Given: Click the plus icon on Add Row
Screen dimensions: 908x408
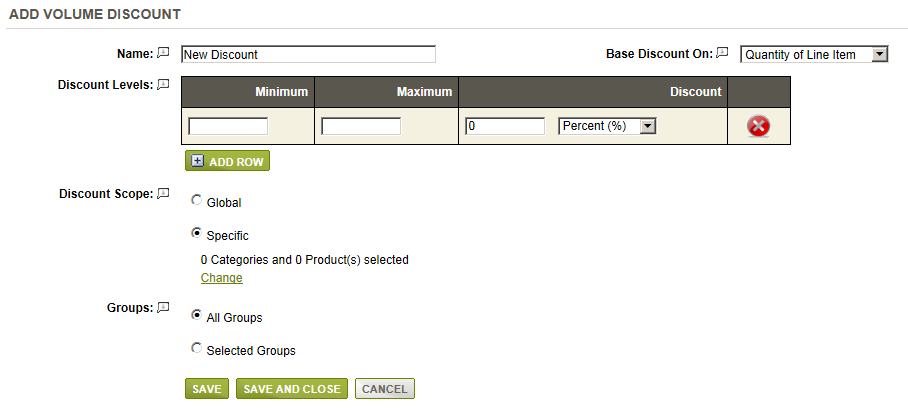Looking at the screenshot, I should [197, 161].
